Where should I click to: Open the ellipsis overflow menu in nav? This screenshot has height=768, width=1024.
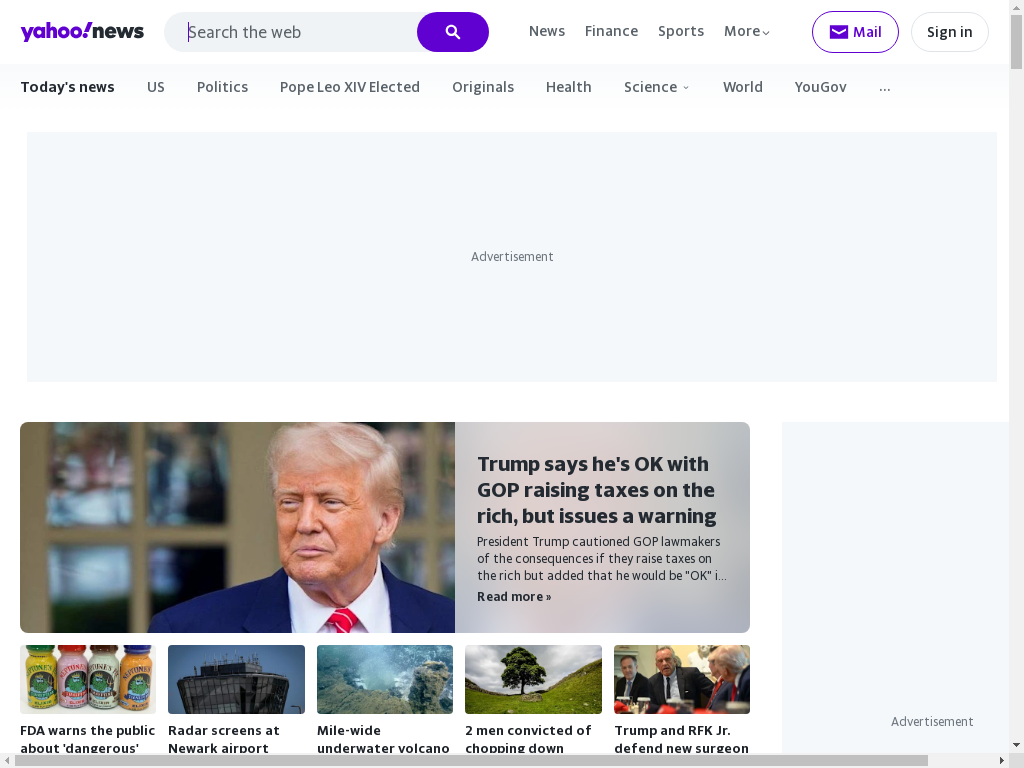(884, 88)
